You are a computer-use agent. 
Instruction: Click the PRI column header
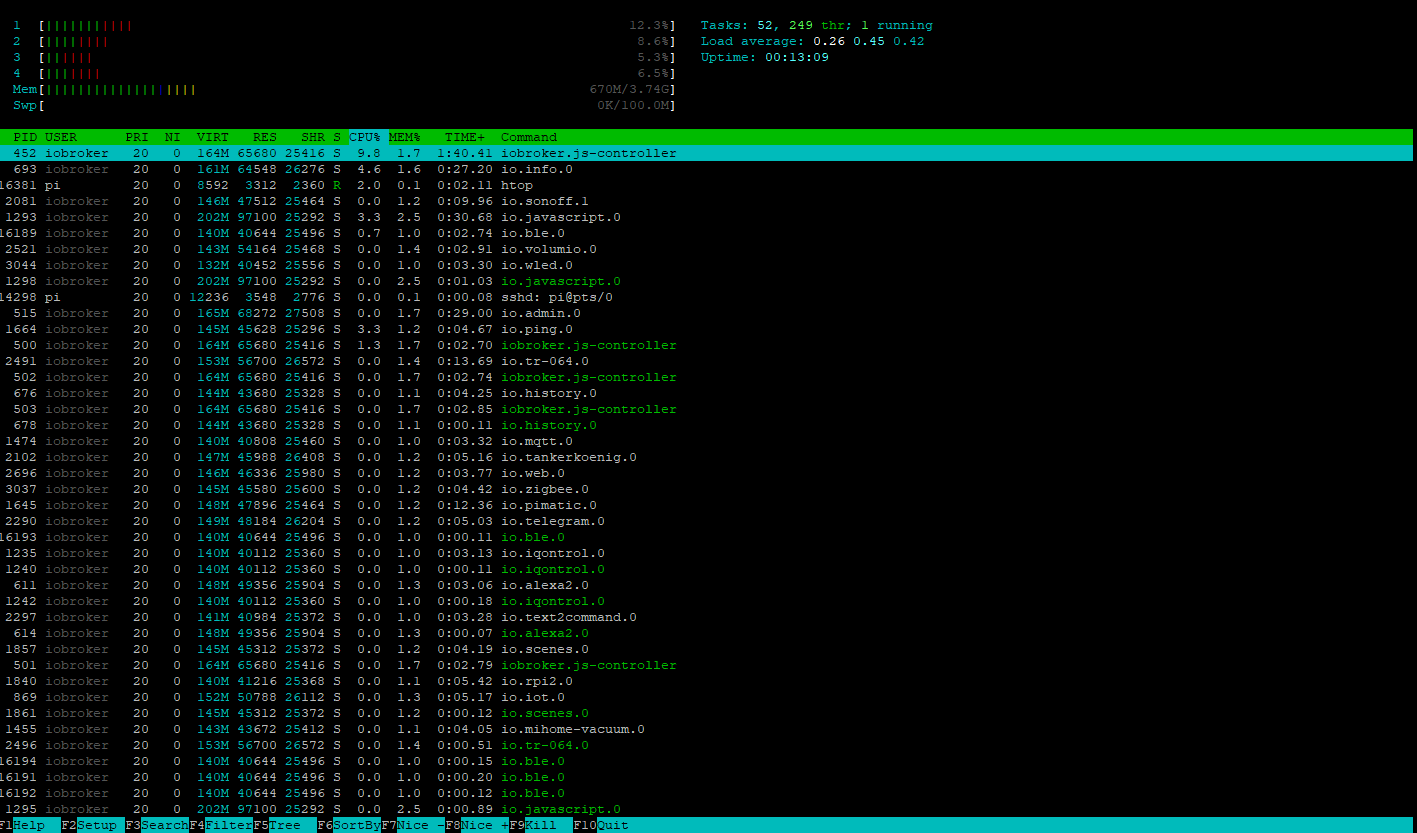pos(137,137)
